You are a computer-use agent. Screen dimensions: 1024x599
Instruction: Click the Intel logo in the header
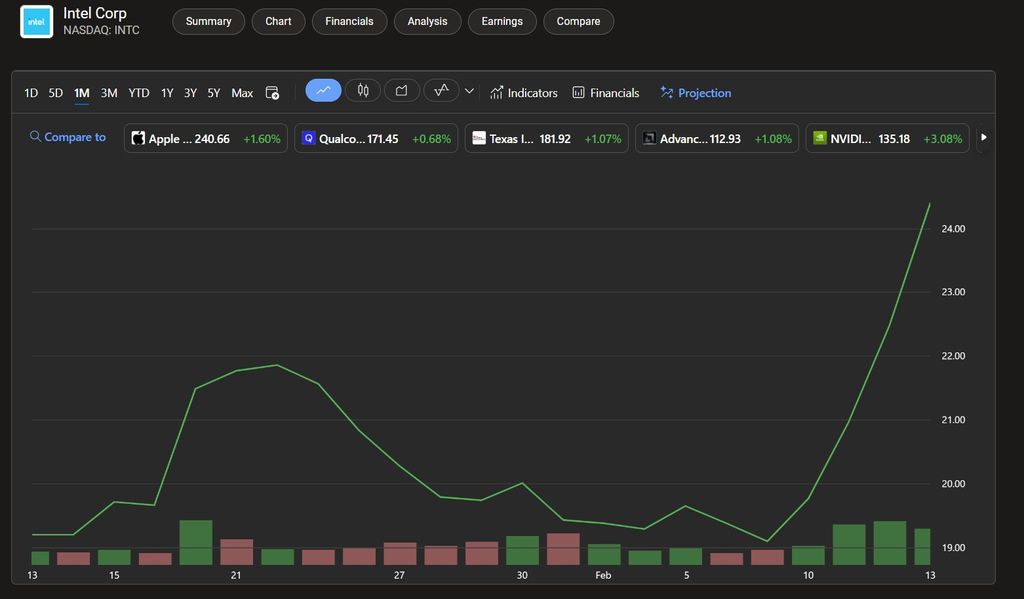[36, 21]
